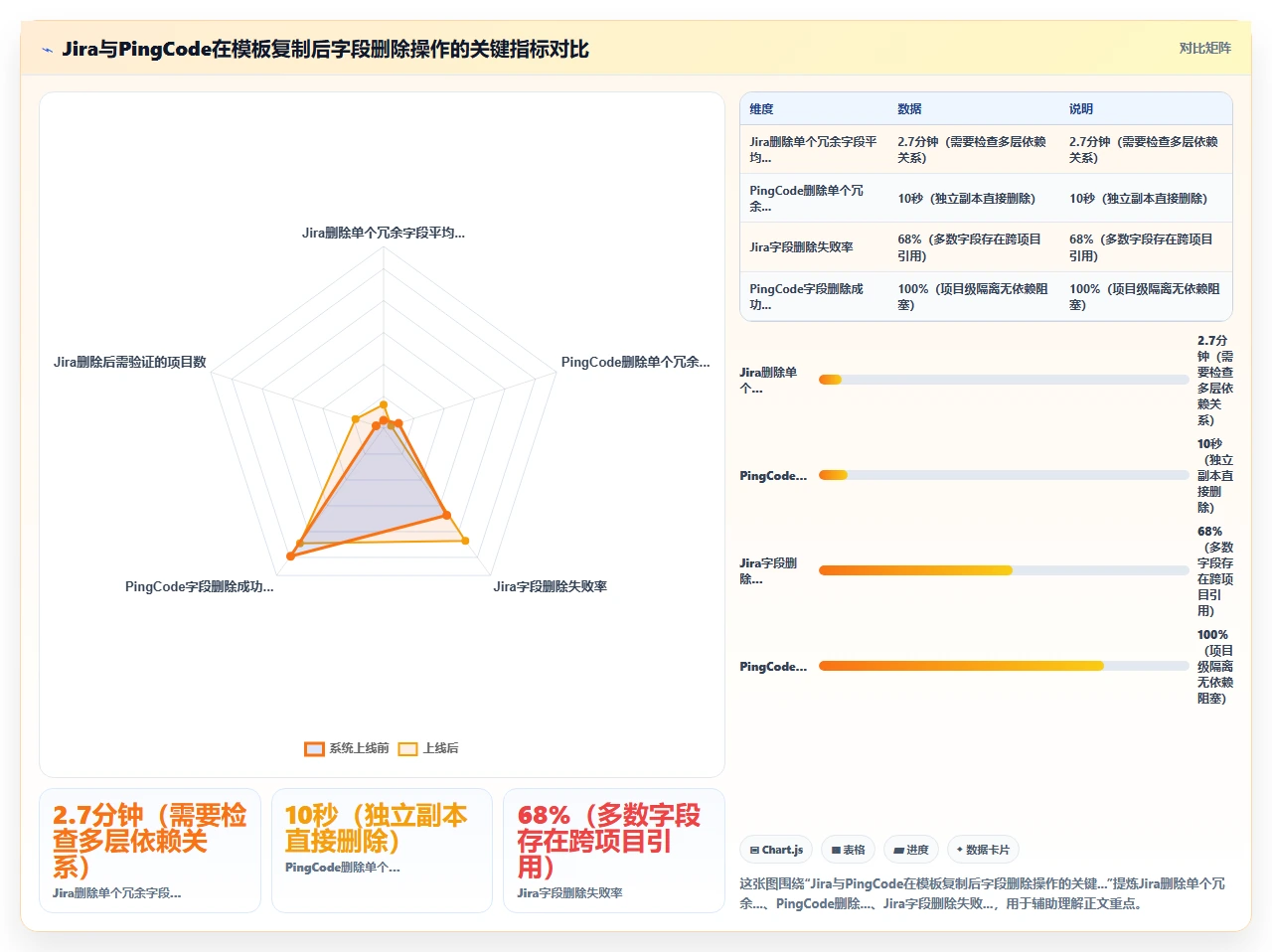Click the 68% Jira字段删除 progress bar
1272x952 pixels.
click(1004, 570)
